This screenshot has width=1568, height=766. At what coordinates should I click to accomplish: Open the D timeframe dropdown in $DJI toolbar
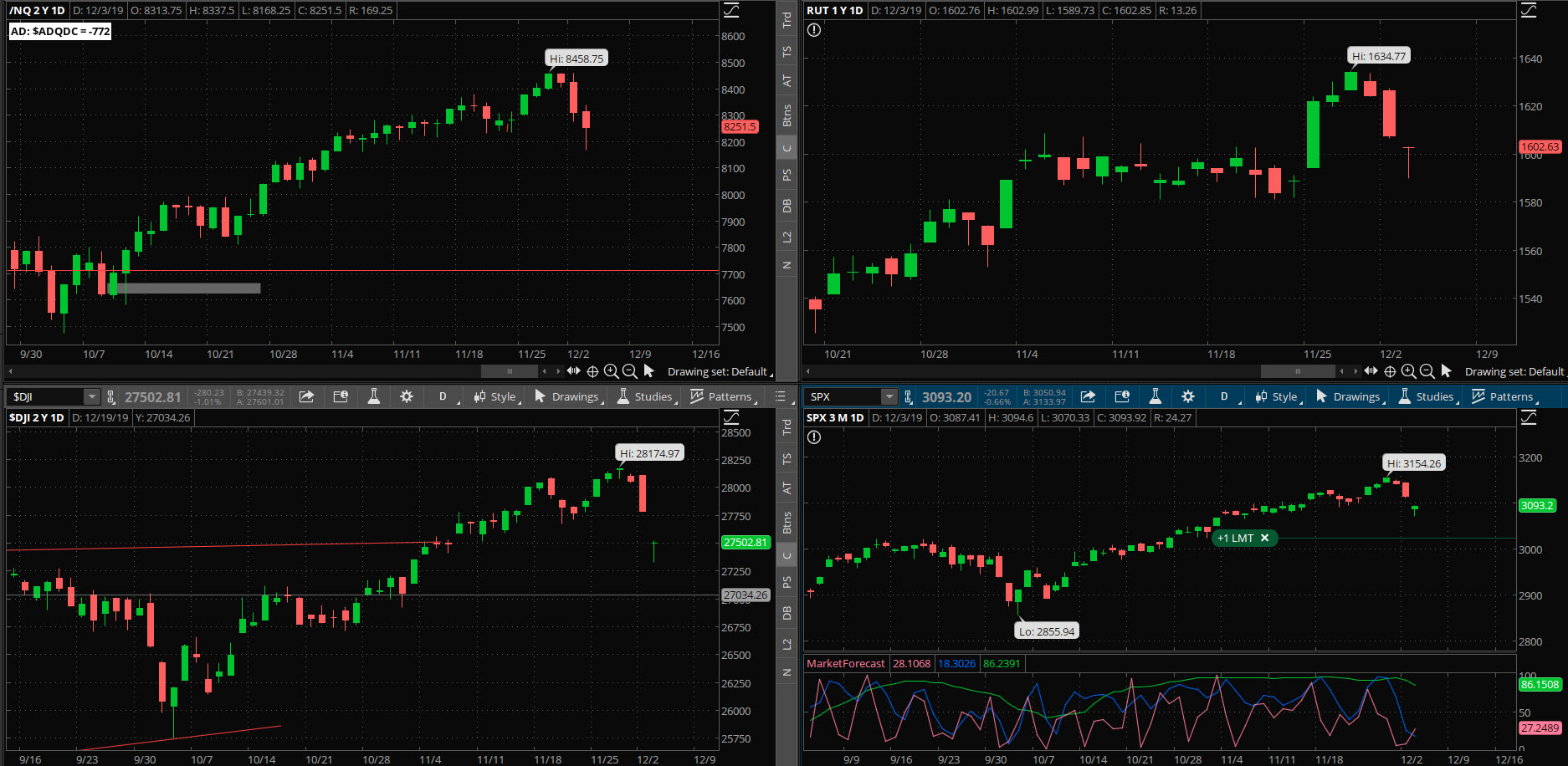tap(444, 396)
